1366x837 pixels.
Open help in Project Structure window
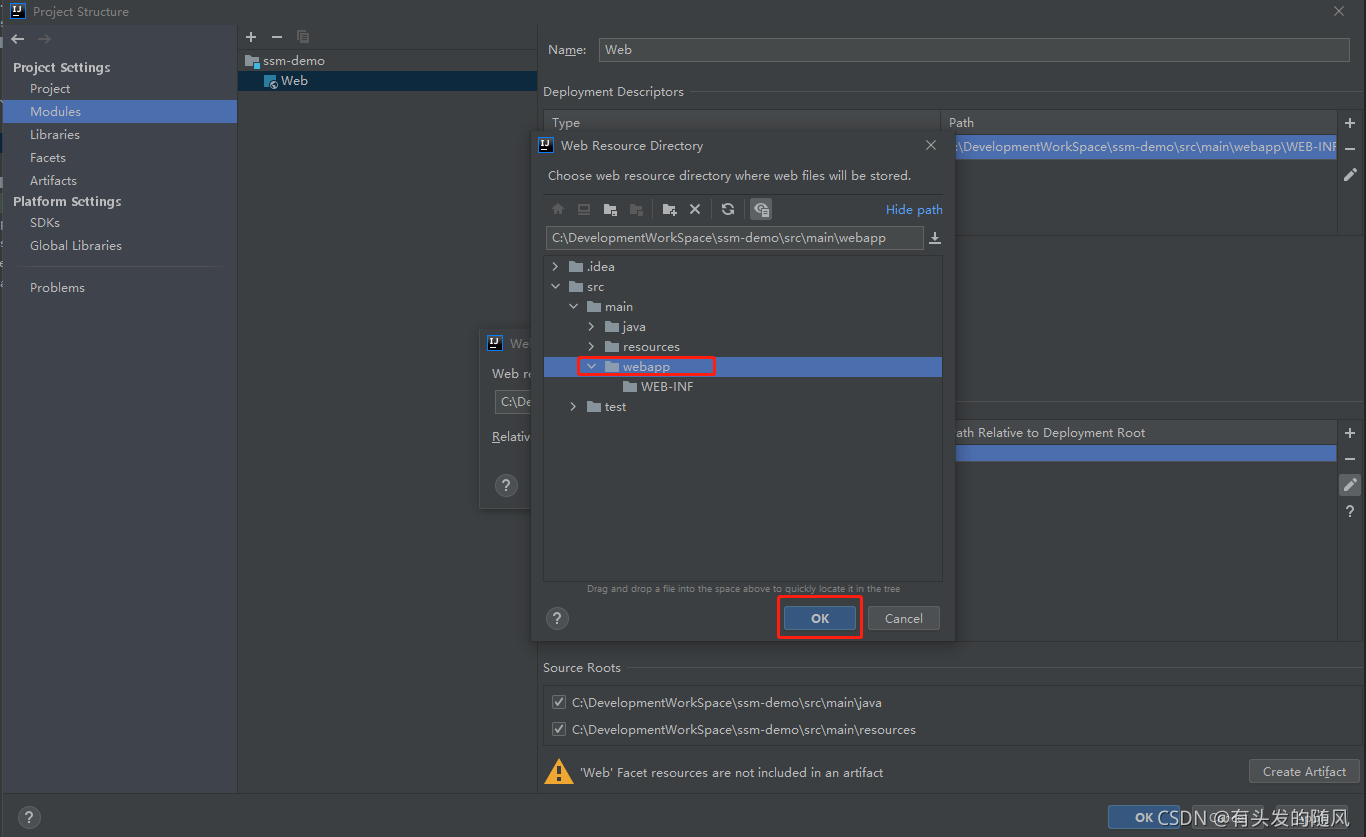point(29,817)
